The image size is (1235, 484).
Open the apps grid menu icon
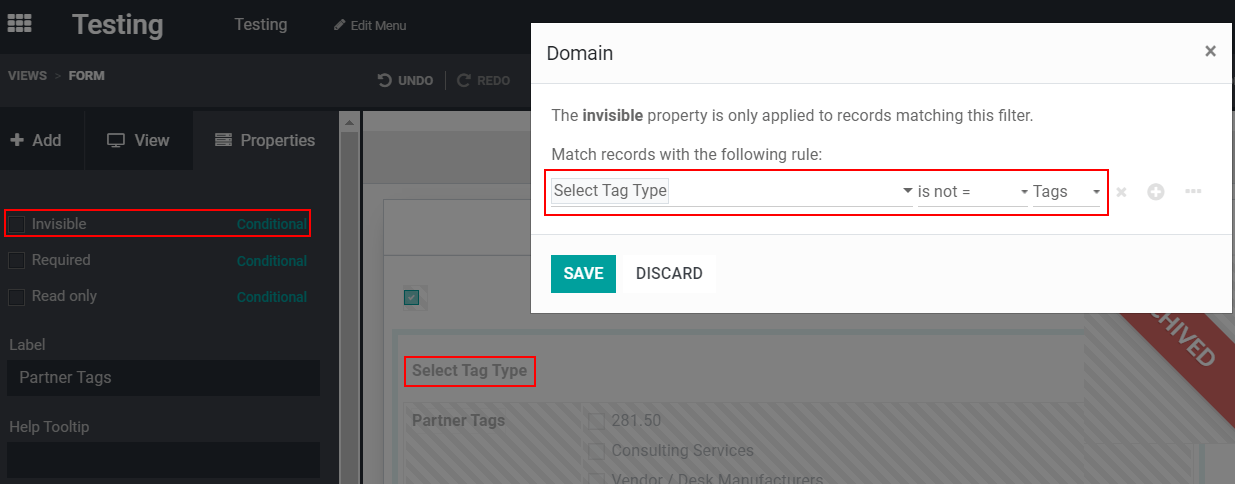pos(19,23)
